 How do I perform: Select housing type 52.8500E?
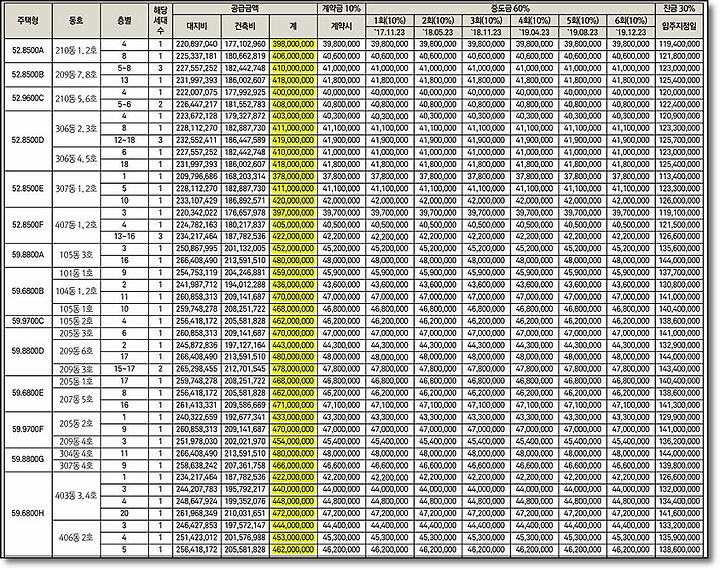(x=28, y=188)
